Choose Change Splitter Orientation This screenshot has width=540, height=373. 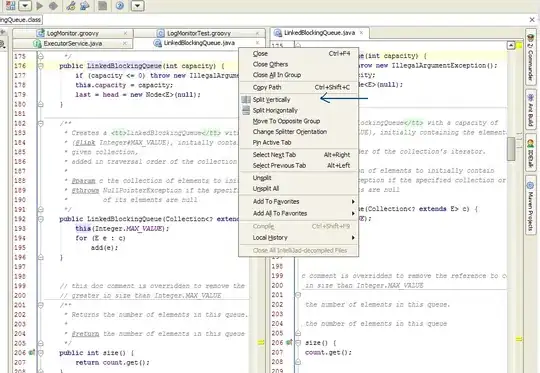pos(299,132)
